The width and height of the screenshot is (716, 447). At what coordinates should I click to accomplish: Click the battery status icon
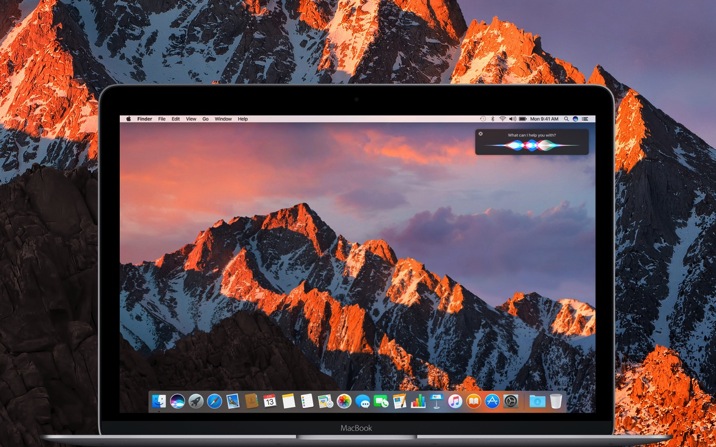click(522, 119)
